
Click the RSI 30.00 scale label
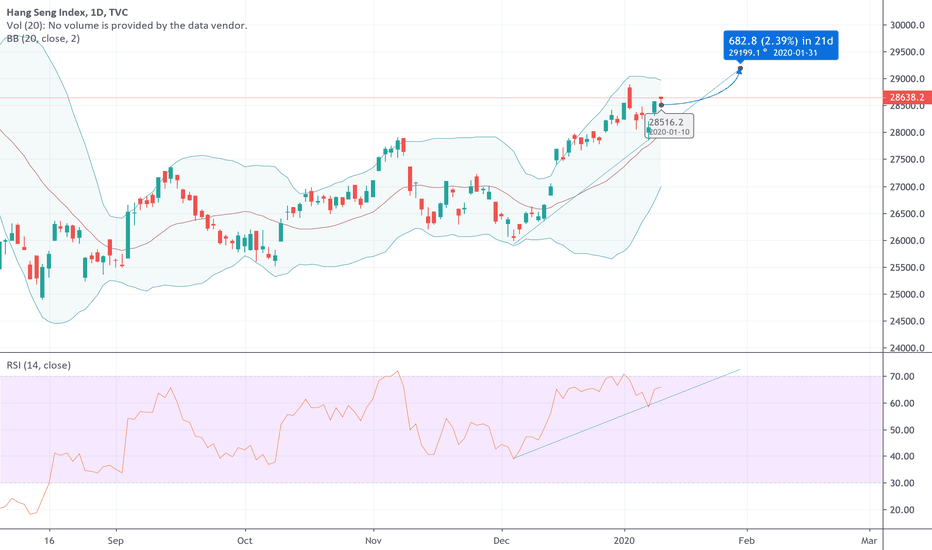[902, 483]
